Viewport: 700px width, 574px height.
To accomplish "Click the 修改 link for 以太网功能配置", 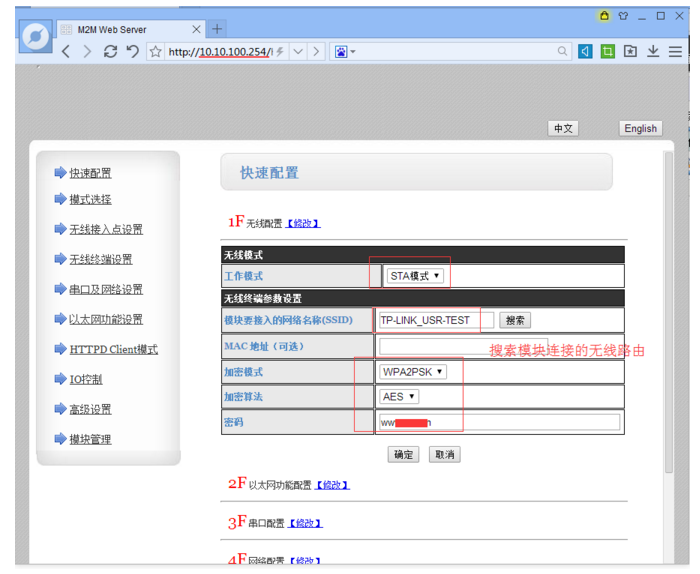I will [x=332, y=485].
